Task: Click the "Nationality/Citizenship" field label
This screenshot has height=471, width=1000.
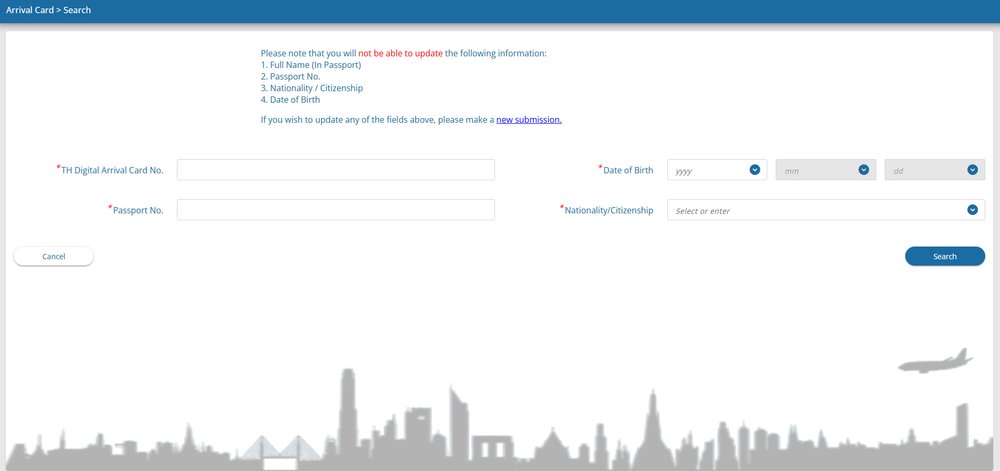Action: pos(608,210)
